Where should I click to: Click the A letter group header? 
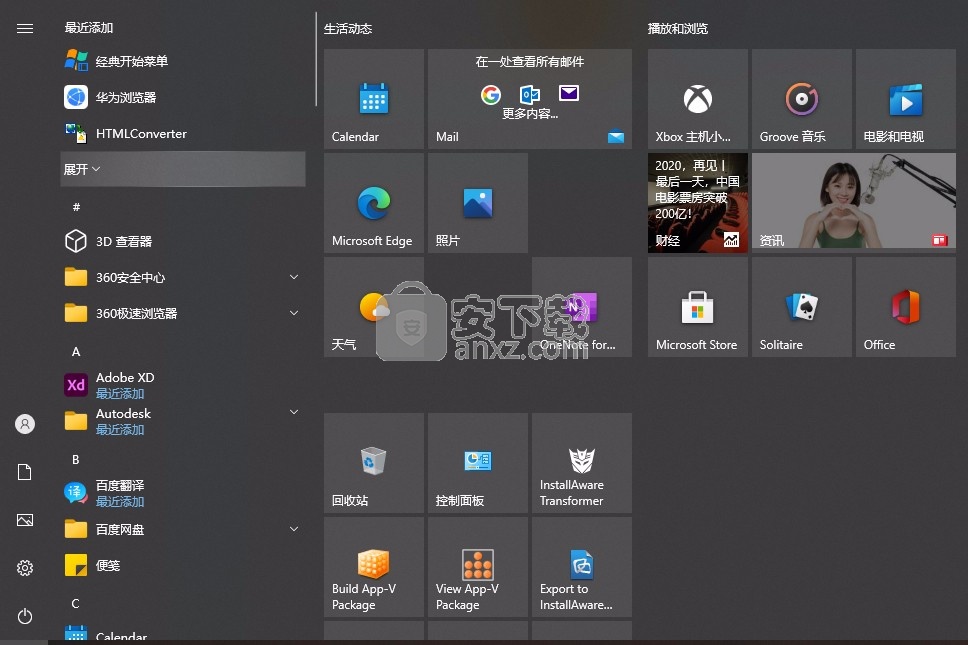tap(76, 351)
